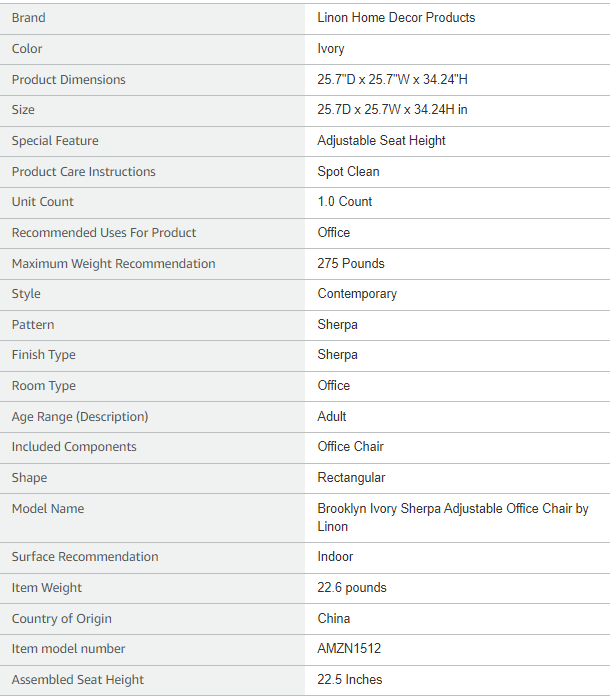Click the 1.0 Count value
Screen dimensions: 616x697
(x=344, y=202)
